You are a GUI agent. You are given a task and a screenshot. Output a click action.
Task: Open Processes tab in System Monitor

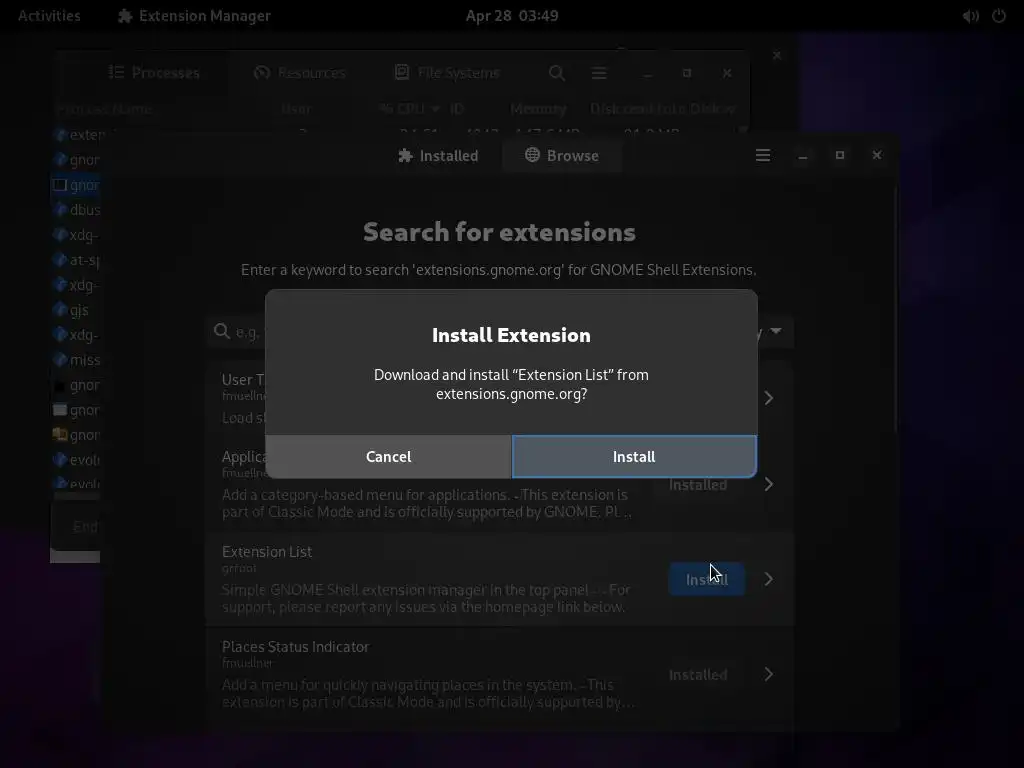[154, 72]
